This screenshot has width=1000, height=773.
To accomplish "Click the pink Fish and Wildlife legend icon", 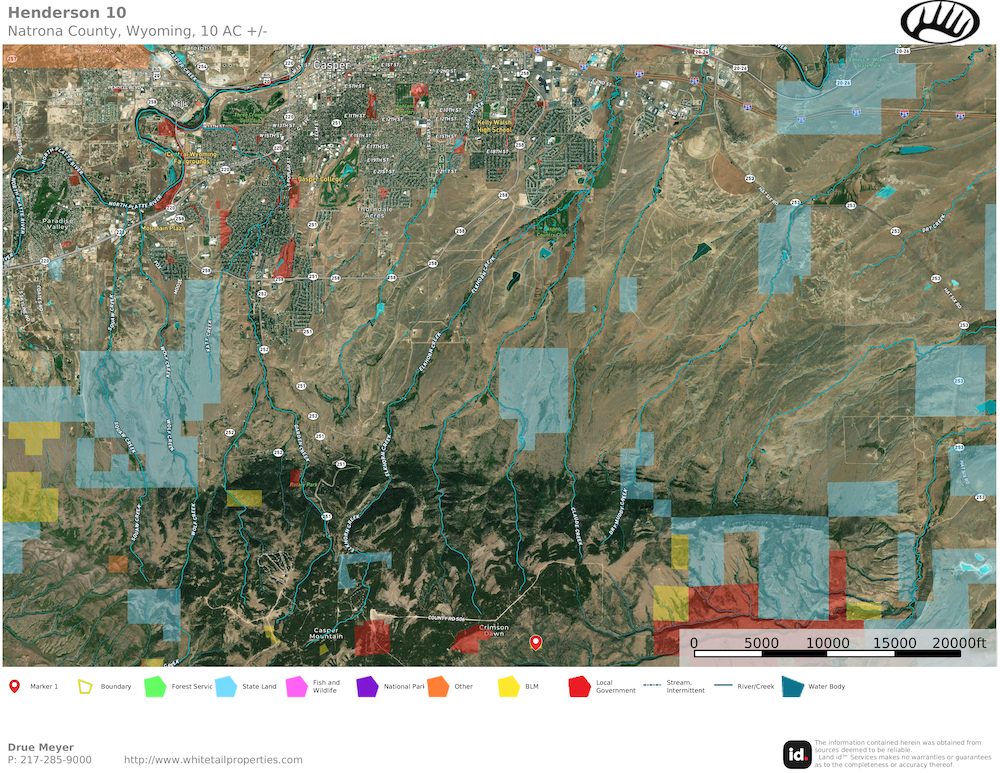I will coord(296,686).
